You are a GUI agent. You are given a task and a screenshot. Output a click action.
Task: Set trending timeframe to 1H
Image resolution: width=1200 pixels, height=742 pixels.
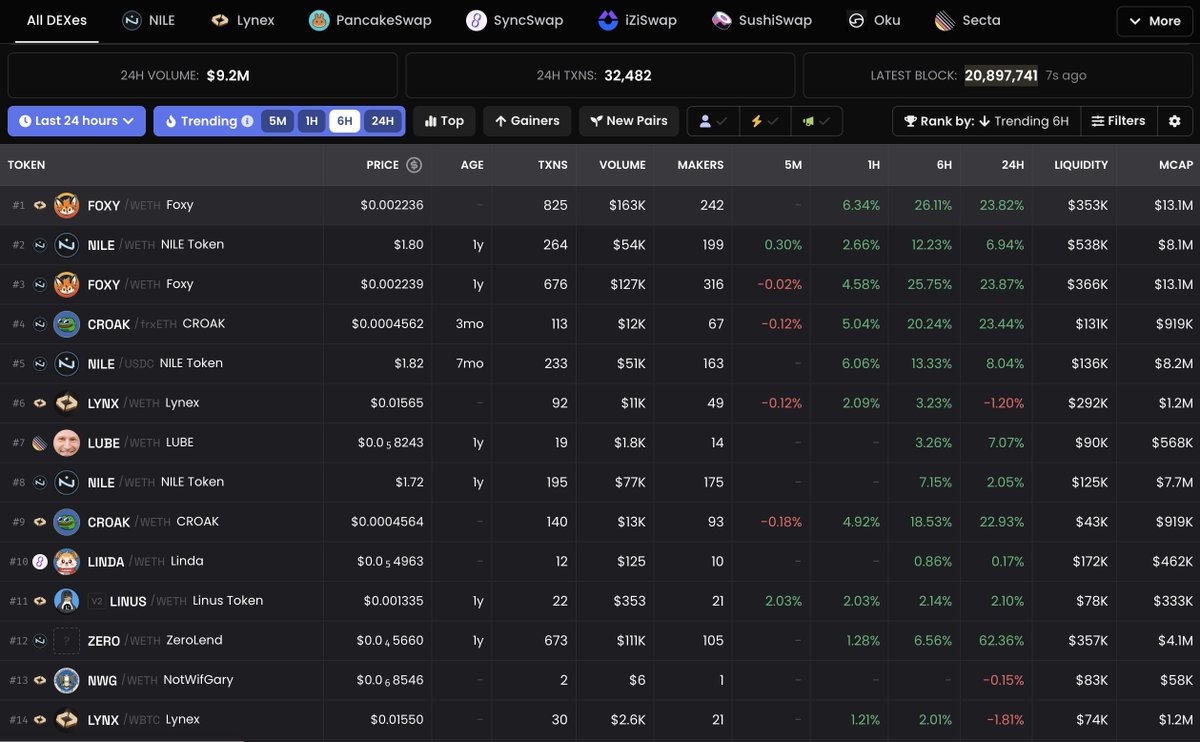311,121
